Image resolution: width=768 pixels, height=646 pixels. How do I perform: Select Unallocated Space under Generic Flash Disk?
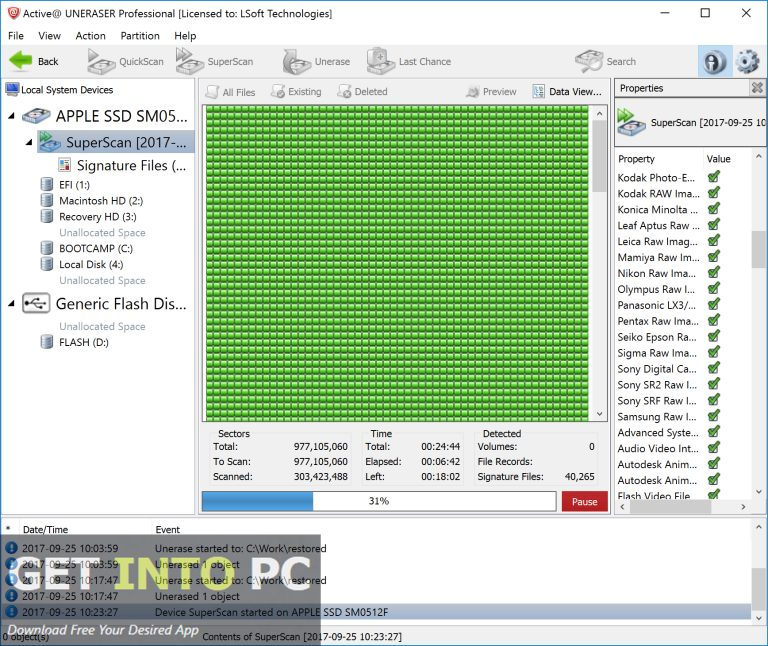point(102,326)
